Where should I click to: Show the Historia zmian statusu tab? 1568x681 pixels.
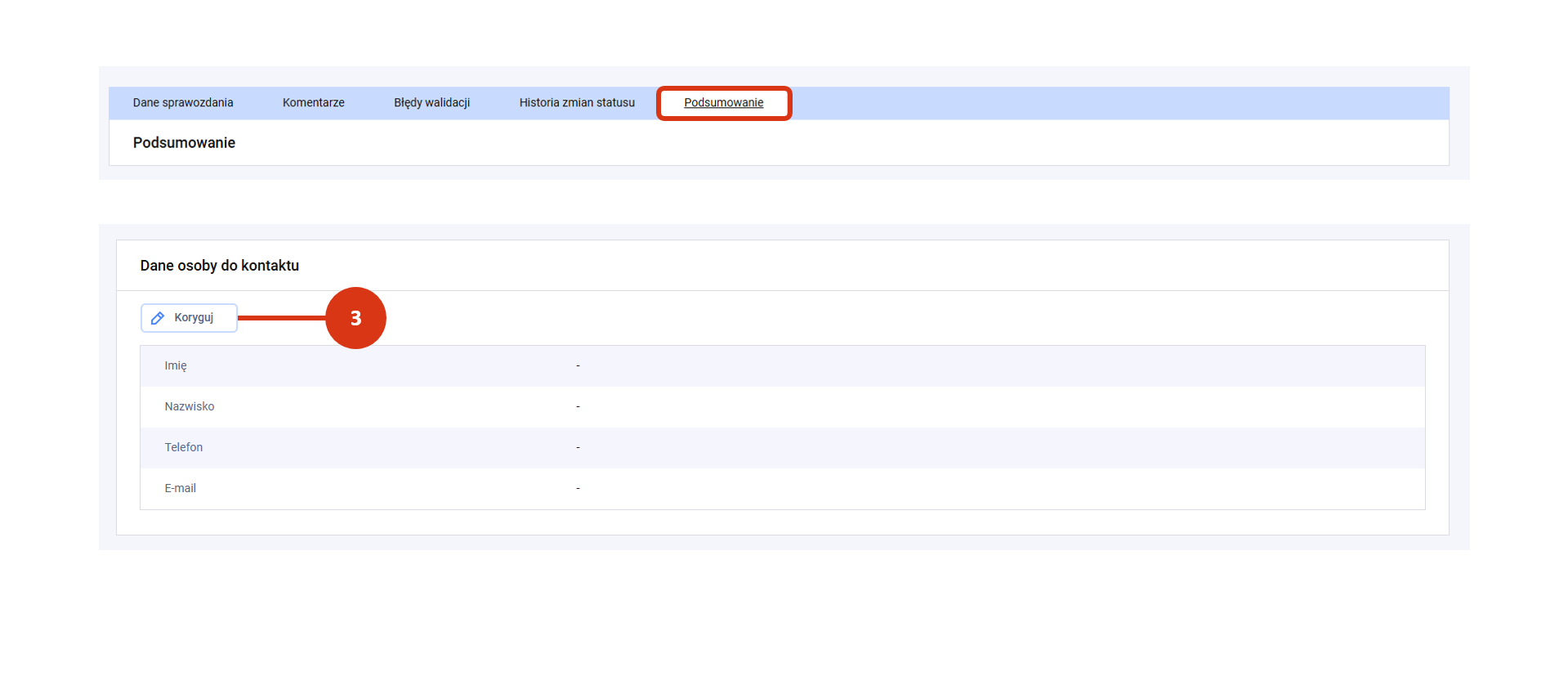point(577,103)
